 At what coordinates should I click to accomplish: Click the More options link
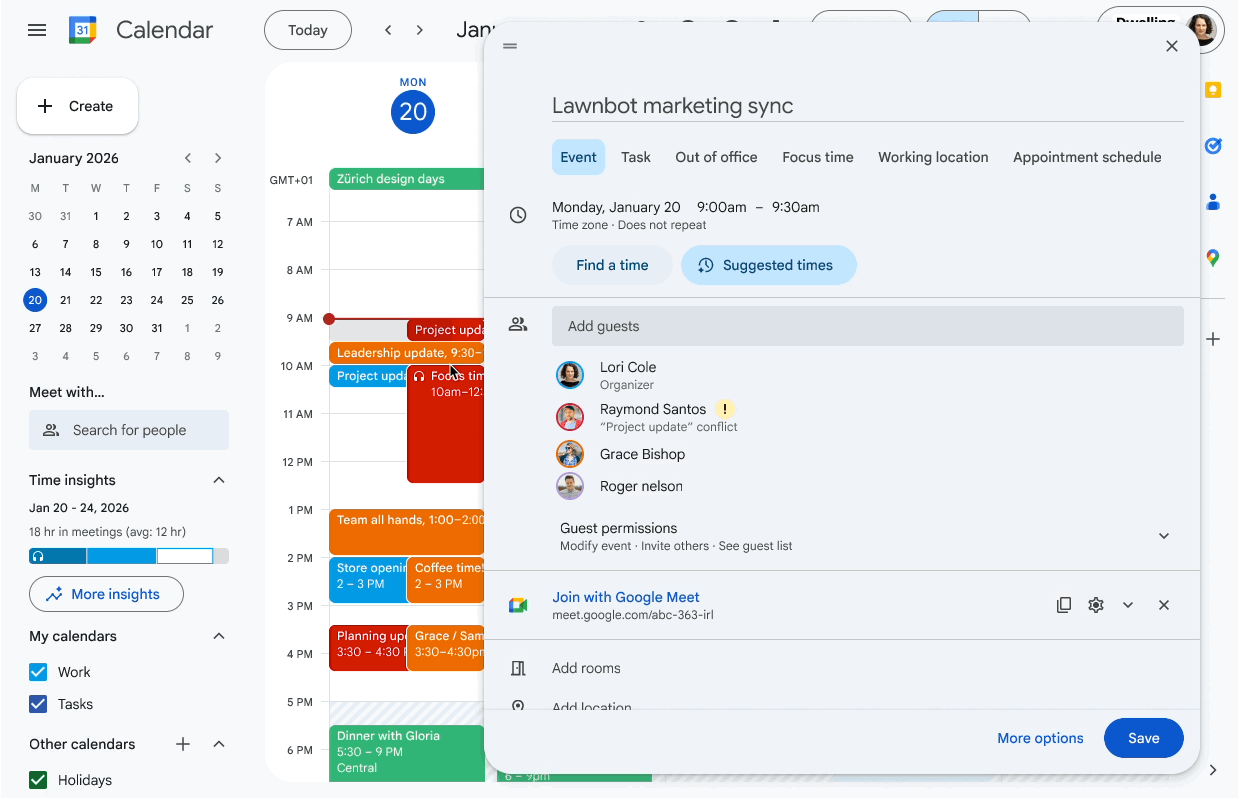(x=1040, y=738)
